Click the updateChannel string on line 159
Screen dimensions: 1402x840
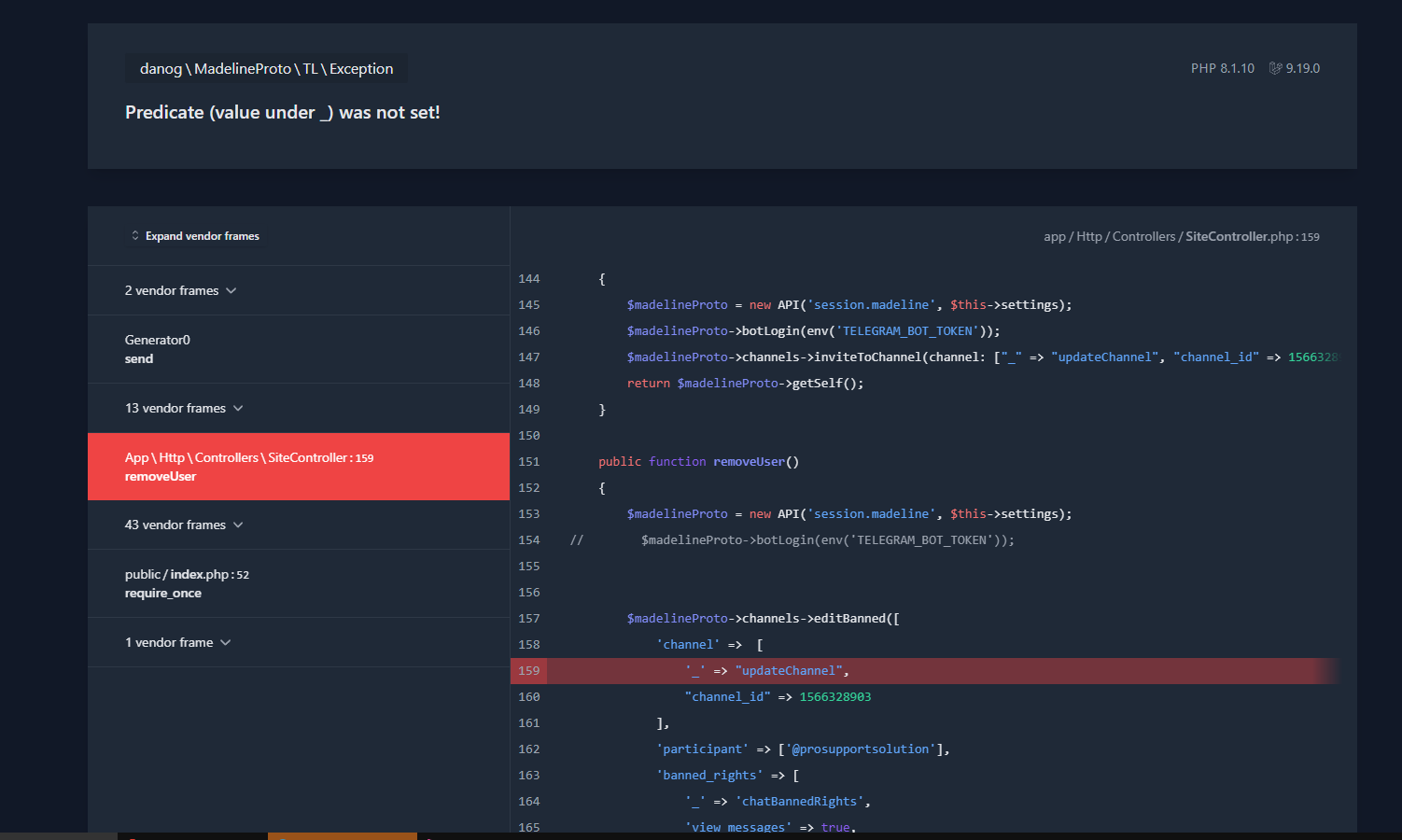(790, 670)
